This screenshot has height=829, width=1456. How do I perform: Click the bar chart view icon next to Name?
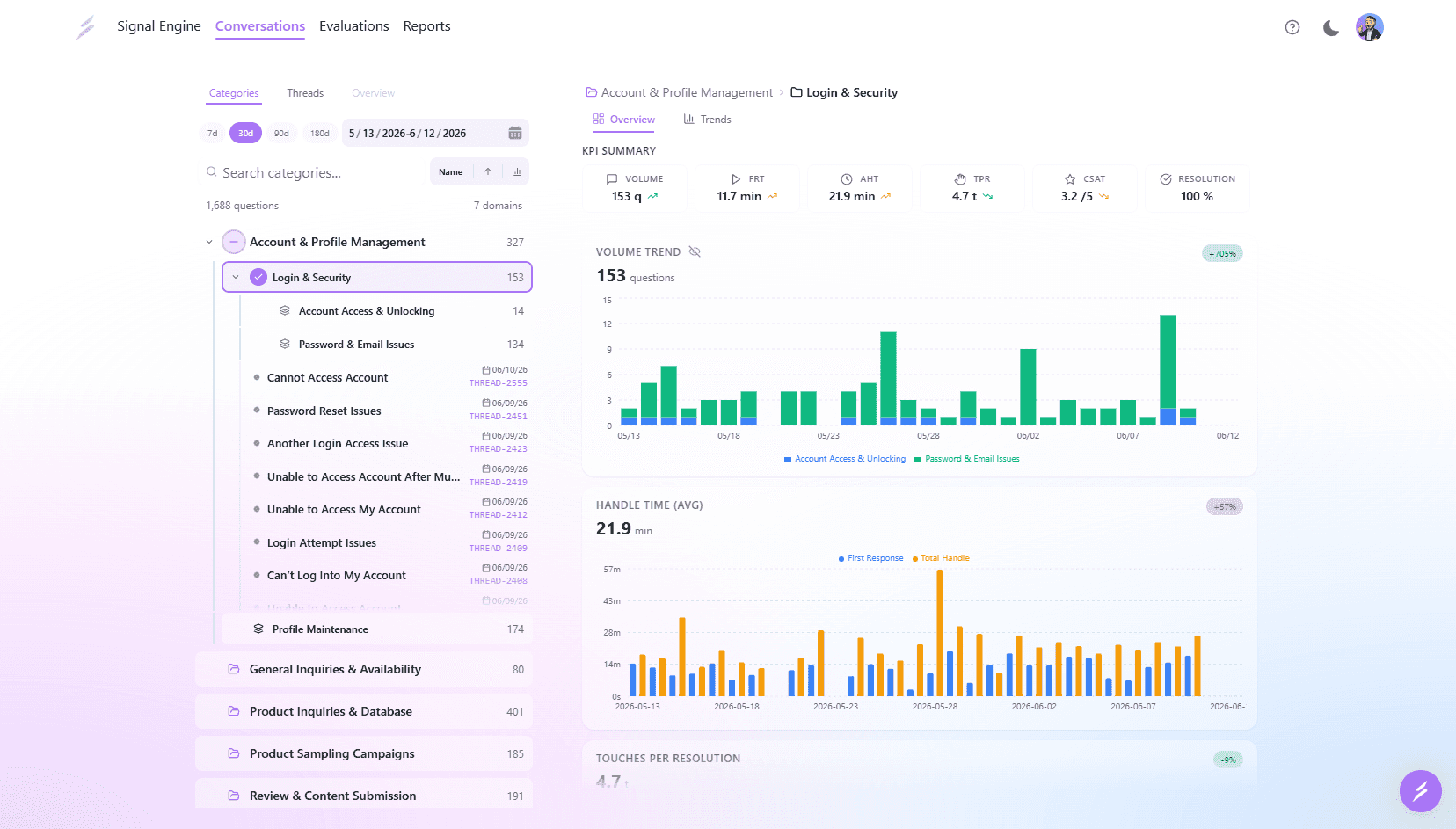[516, 171]
